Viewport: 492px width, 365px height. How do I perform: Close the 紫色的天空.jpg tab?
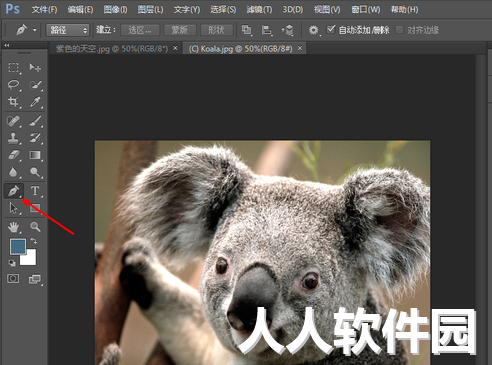(175, 48)
